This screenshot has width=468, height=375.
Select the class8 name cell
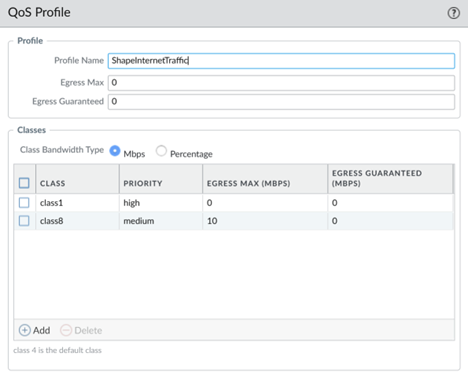point(77,221)
